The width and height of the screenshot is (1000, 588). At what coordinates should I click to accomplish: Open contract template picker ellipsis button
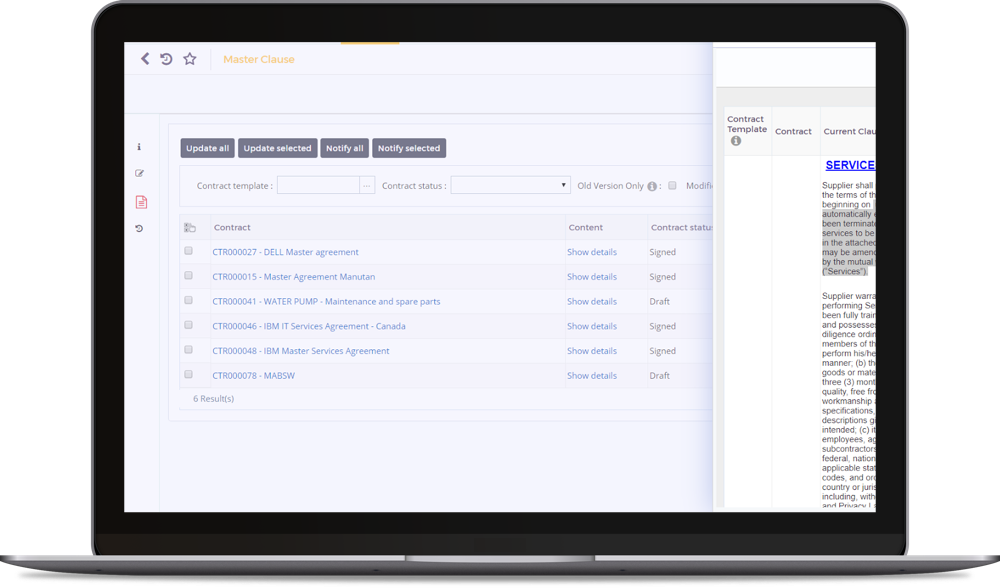tap(367, 186)
